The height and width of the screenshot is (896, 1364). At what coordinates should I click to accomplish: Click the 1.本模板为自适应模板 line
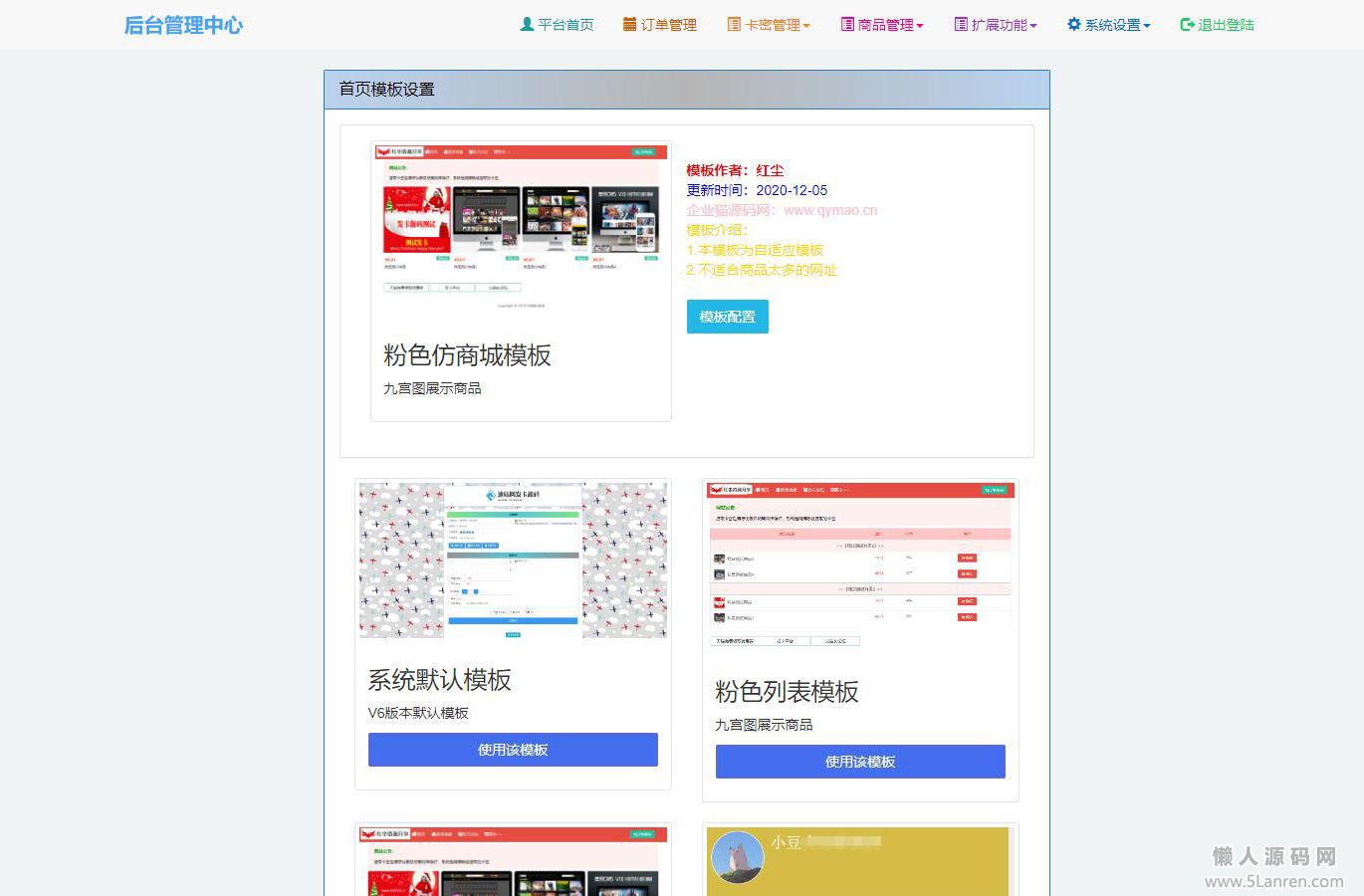(x=755, y=250)
